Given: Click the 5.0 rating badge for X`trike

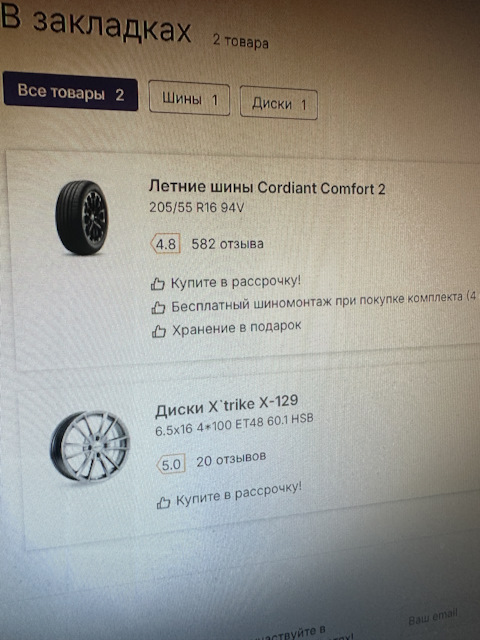Looking at the screenshot, I should (171, 464).
